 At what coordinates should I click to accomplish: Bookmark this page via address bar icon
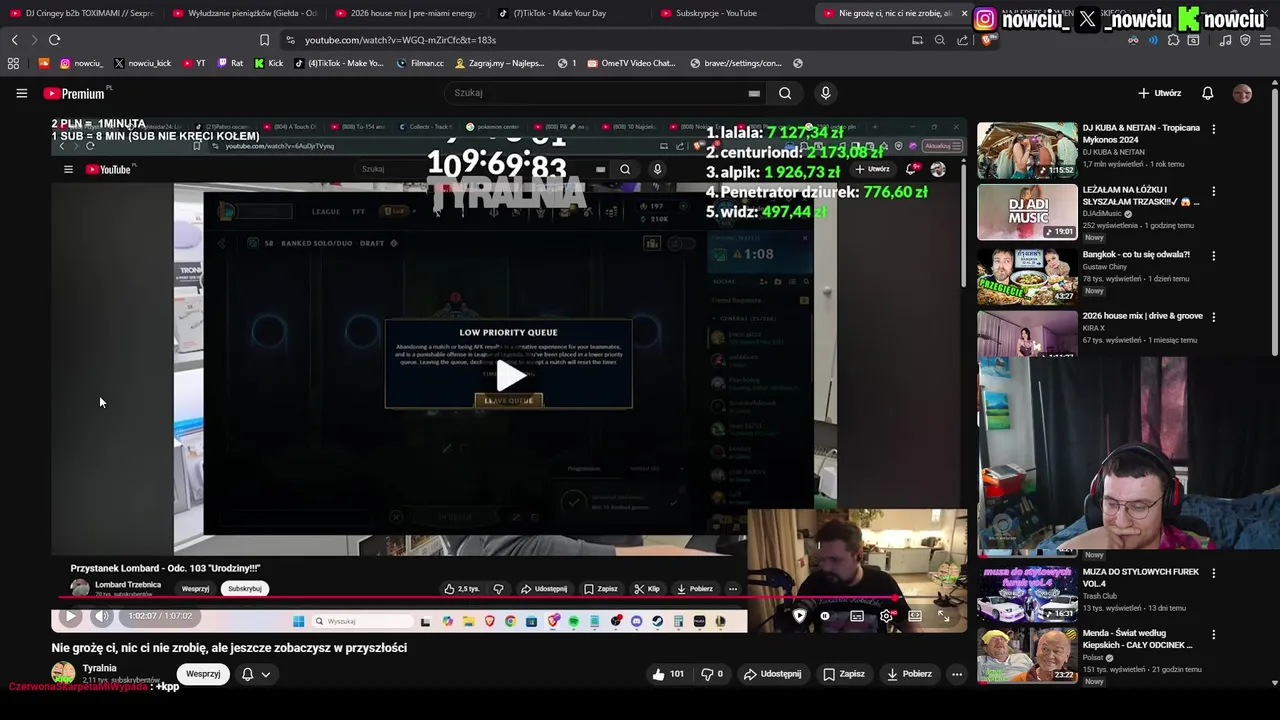[264, 40]
